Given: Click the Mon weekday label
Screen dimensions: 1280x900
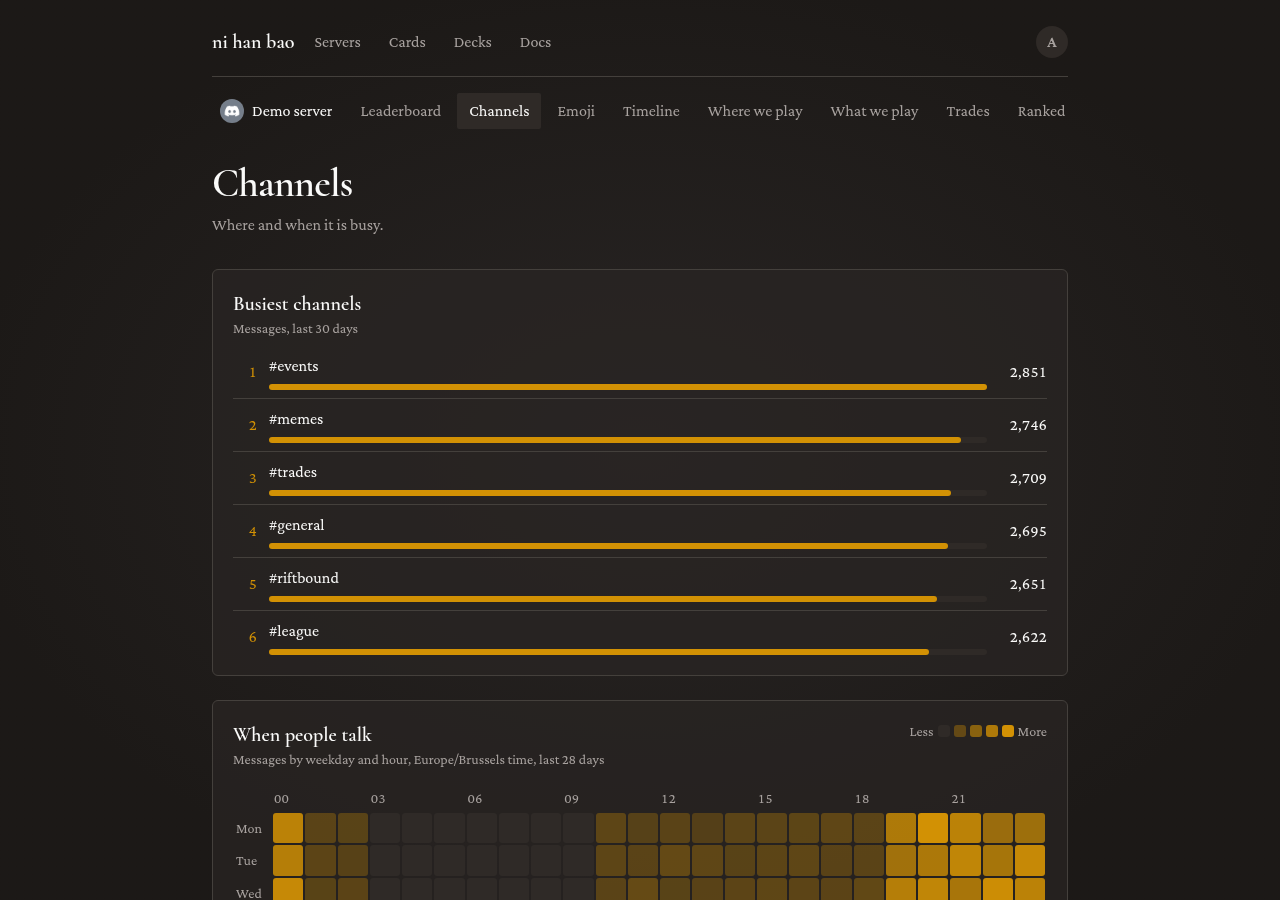Looking at the screenshot, I should coord(249,829).
